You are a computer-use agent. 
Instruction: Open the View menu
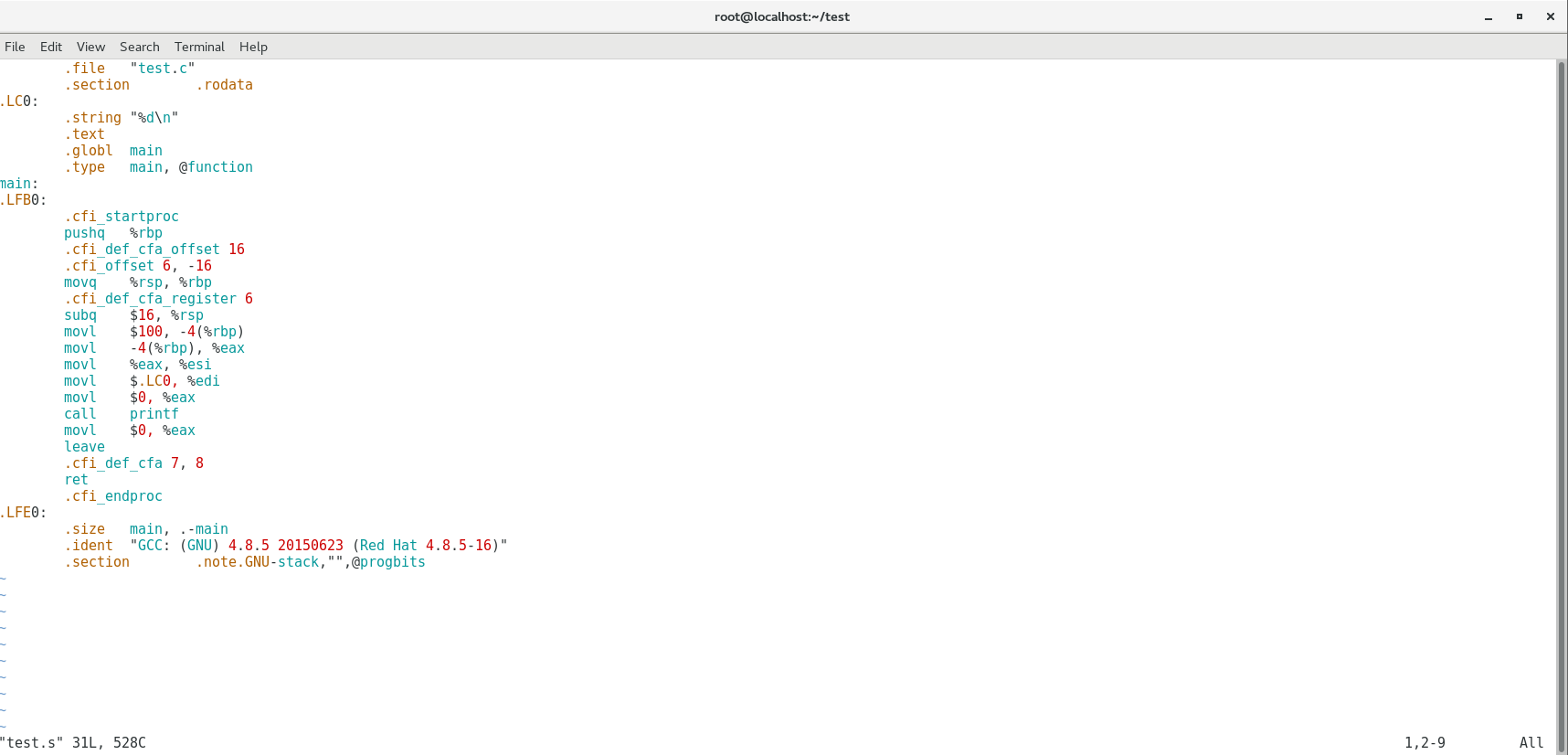point(90,47)
